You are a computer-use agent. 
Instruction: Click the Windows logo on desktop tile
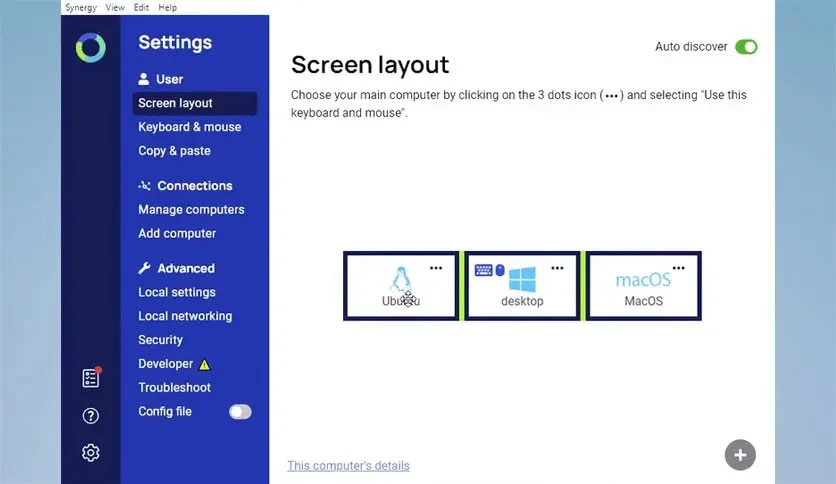(522, 279)
